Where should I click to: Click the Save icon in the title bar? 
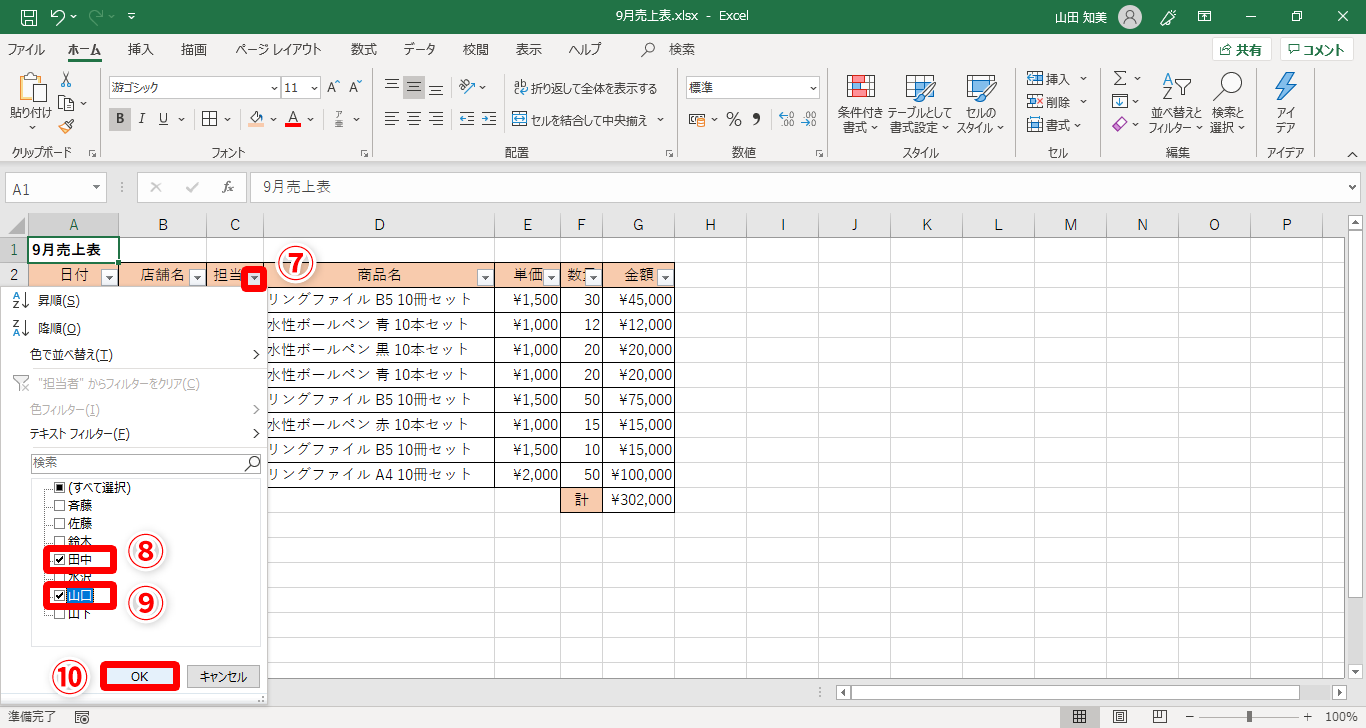[x=28, y=16]
